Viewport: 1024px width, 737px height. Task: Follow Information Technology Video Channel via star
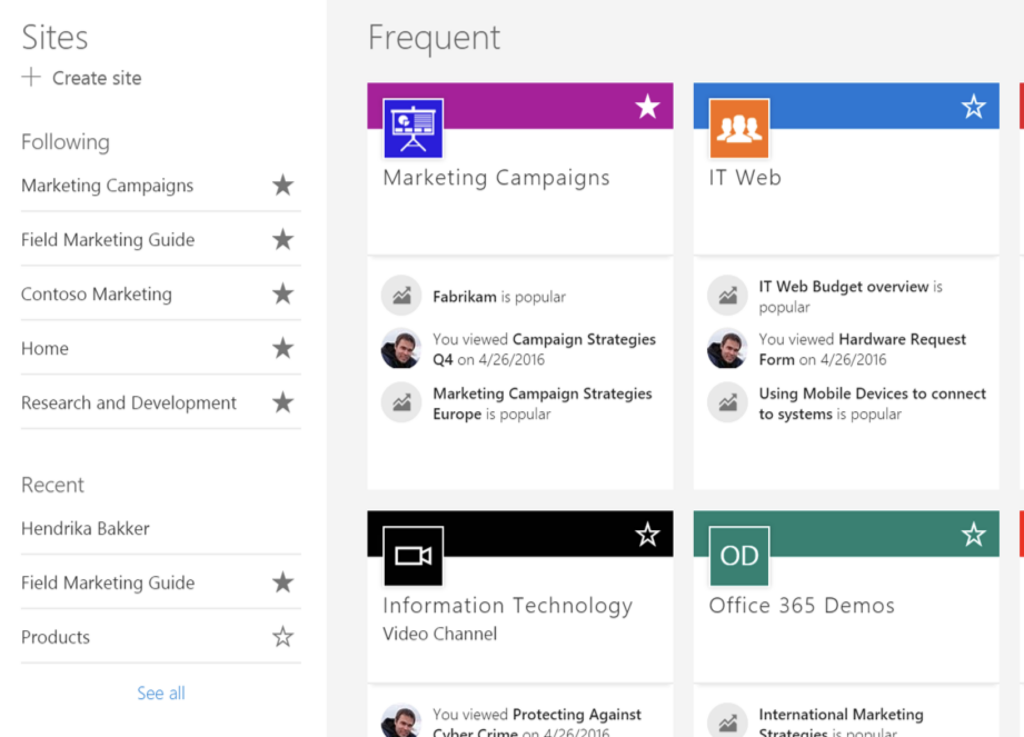(647, 535)
